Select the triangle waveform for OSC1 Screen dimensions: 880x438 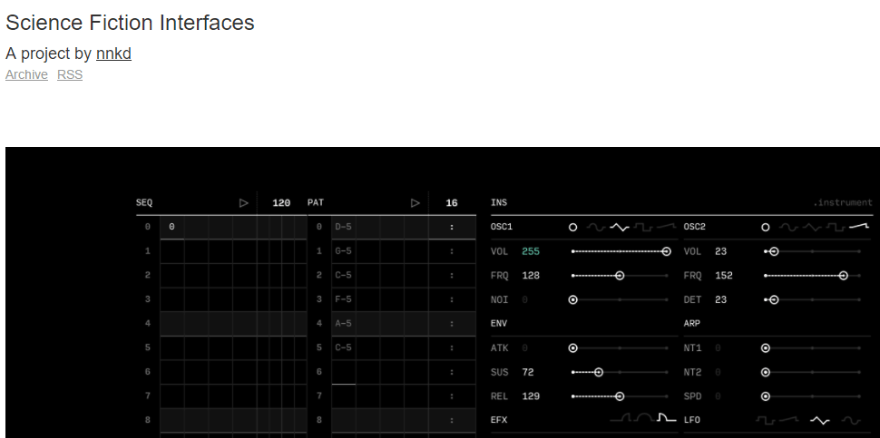click(619, 227)
